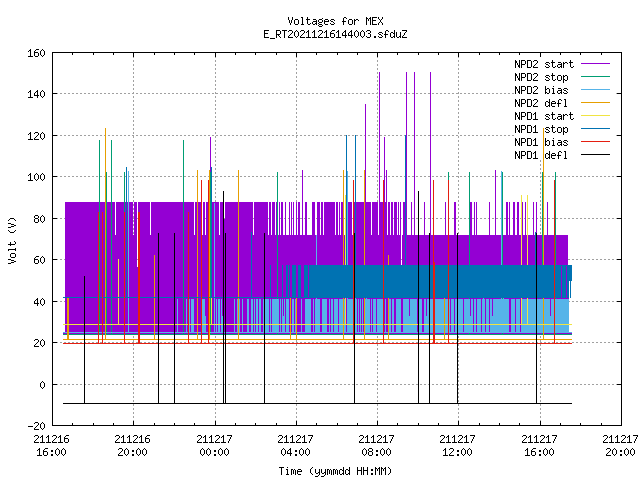The width and height of the screenshot is (640, 480).
Task: Click the 211217 08:00 x-axis tick label
Action: click(376, 445)
